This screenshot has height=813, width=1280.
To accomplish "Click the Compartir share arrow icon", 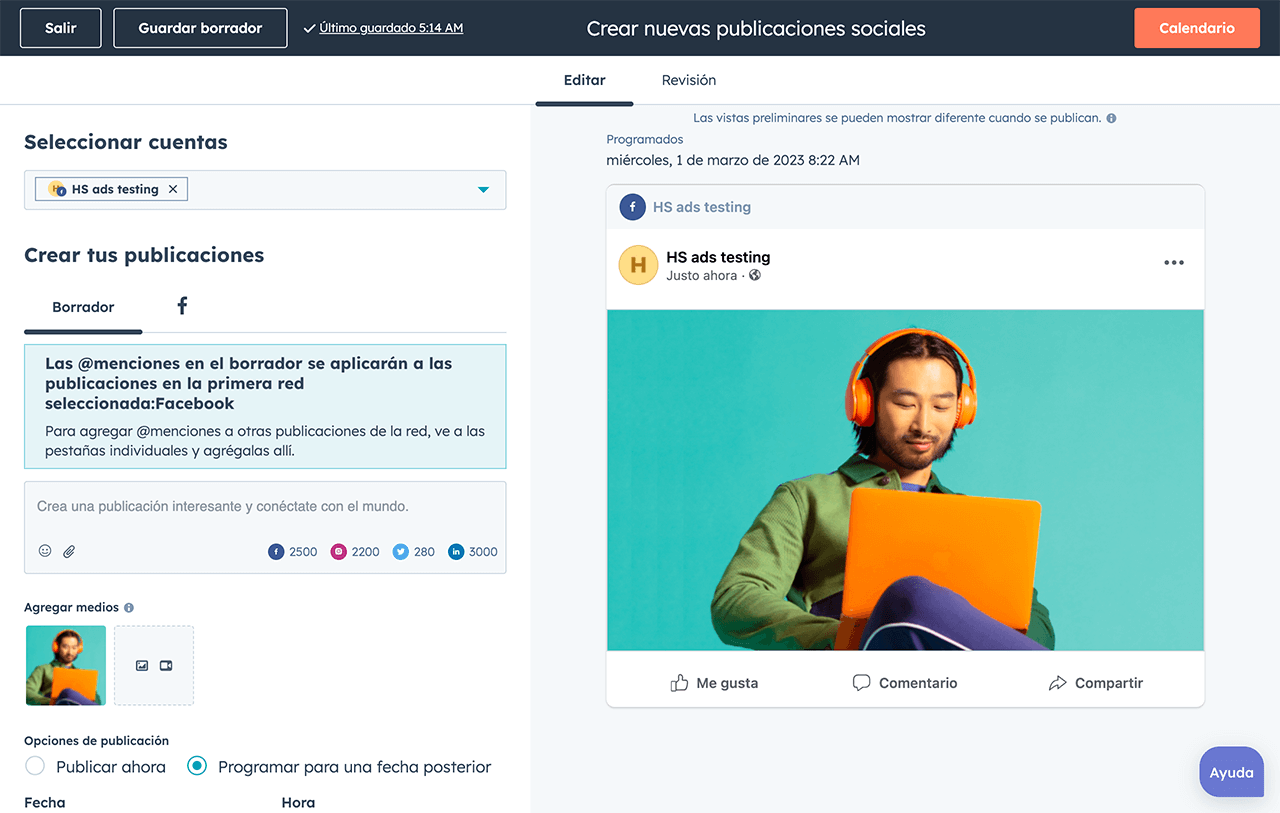I will pos(1057,683).
